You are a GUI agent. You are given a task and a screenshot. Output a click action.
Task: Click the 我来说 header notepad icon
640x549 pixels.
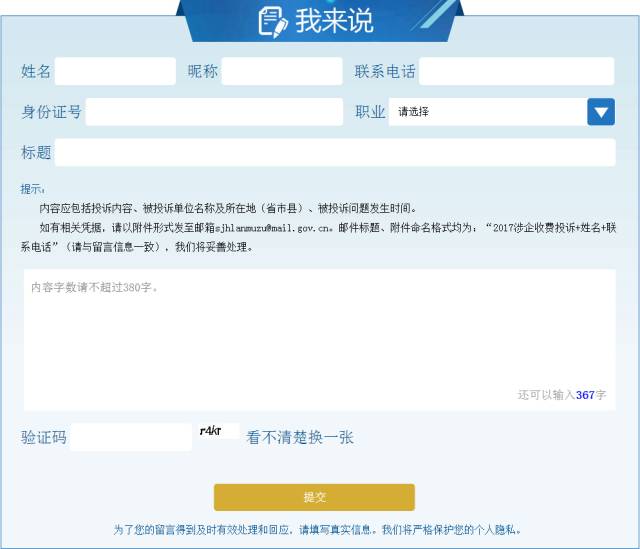[x=273, y=22]
